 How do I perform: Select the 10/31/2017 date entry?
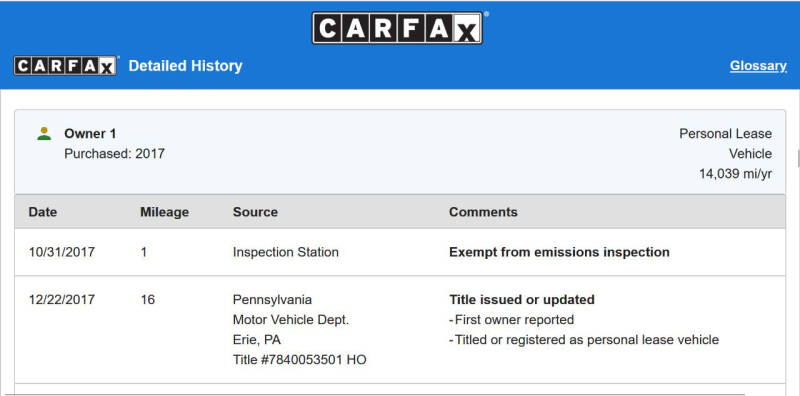click(x=62, y=252)
